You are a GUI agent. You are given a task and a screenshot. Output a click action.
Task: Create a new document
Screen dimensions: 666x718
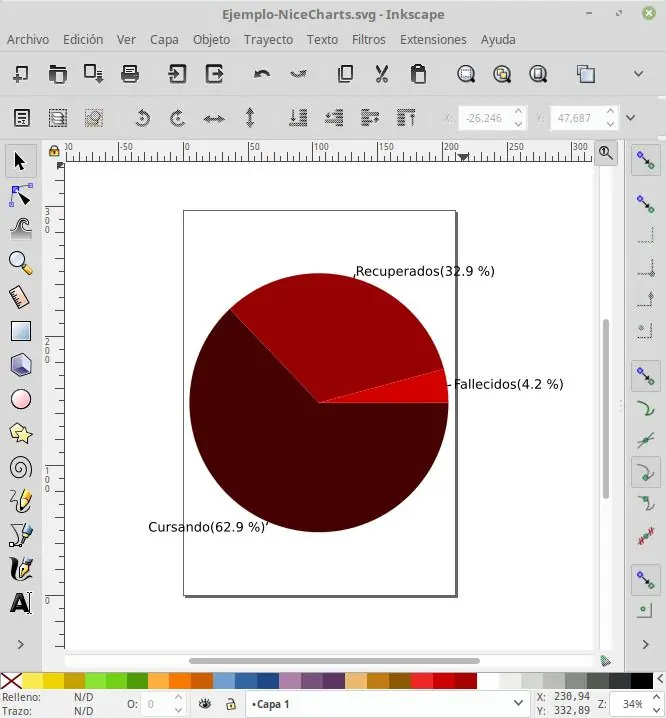21,74
